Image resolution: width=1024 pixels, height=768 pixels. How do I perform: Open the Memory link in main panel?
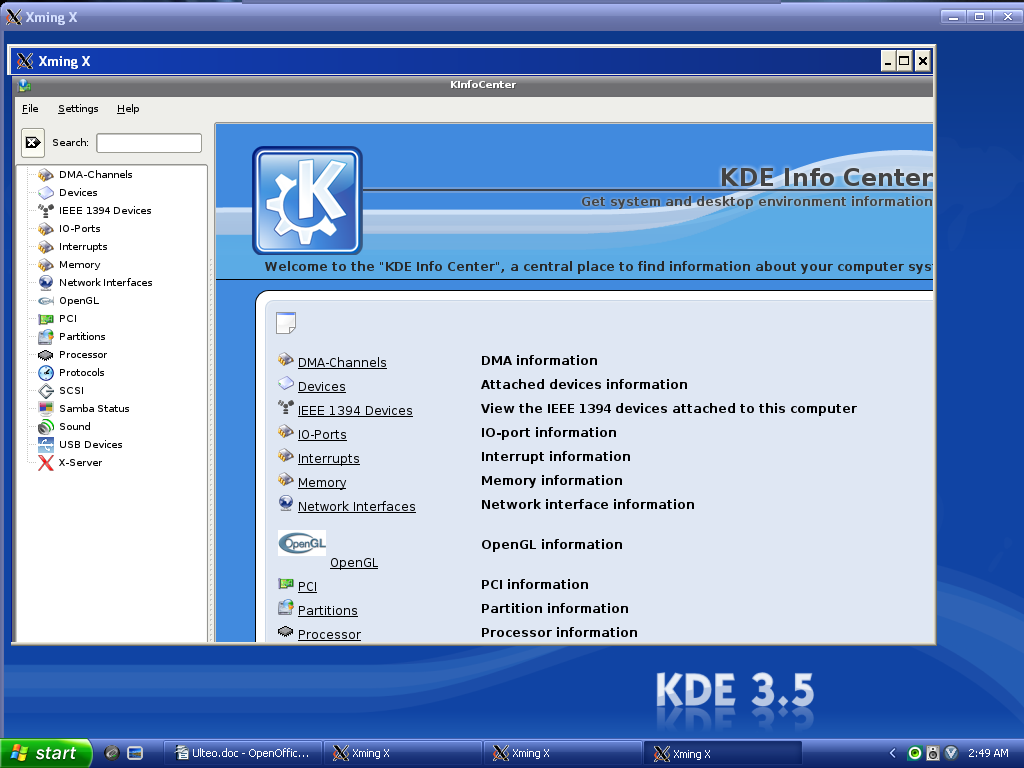[x=322, y=483]
